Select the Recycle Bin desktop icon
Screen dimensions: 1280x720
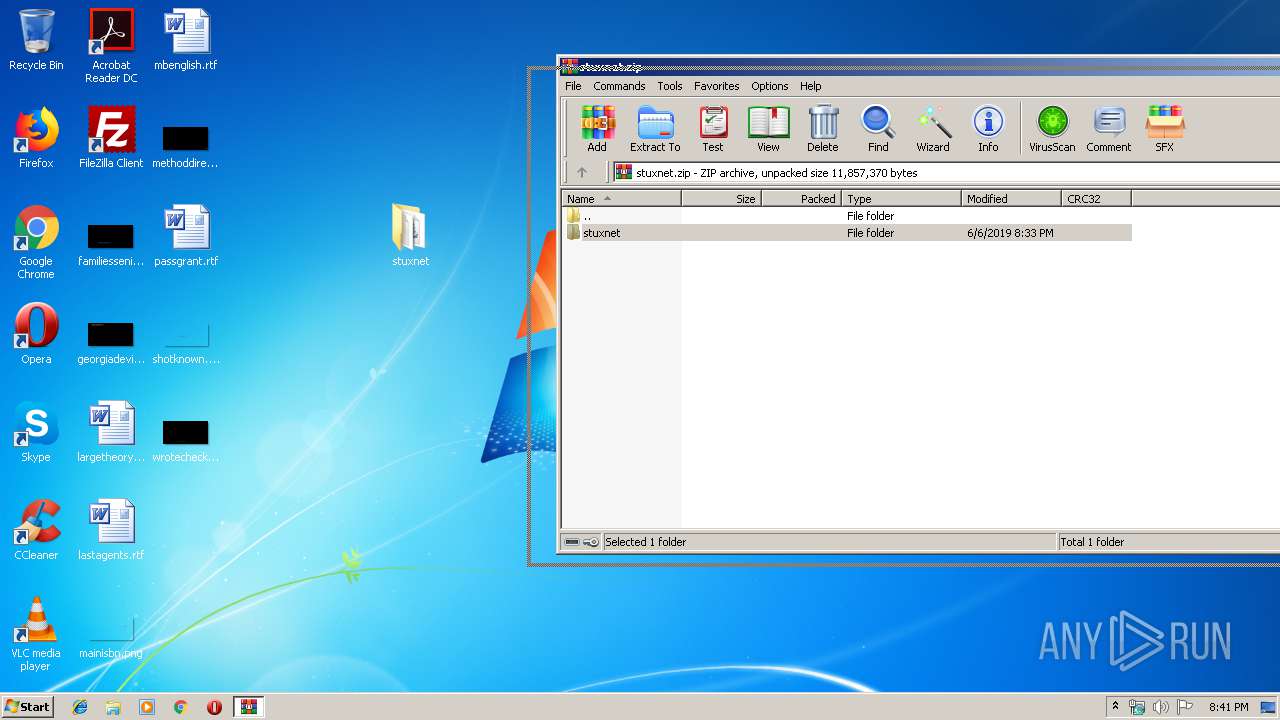click(36, 40)
